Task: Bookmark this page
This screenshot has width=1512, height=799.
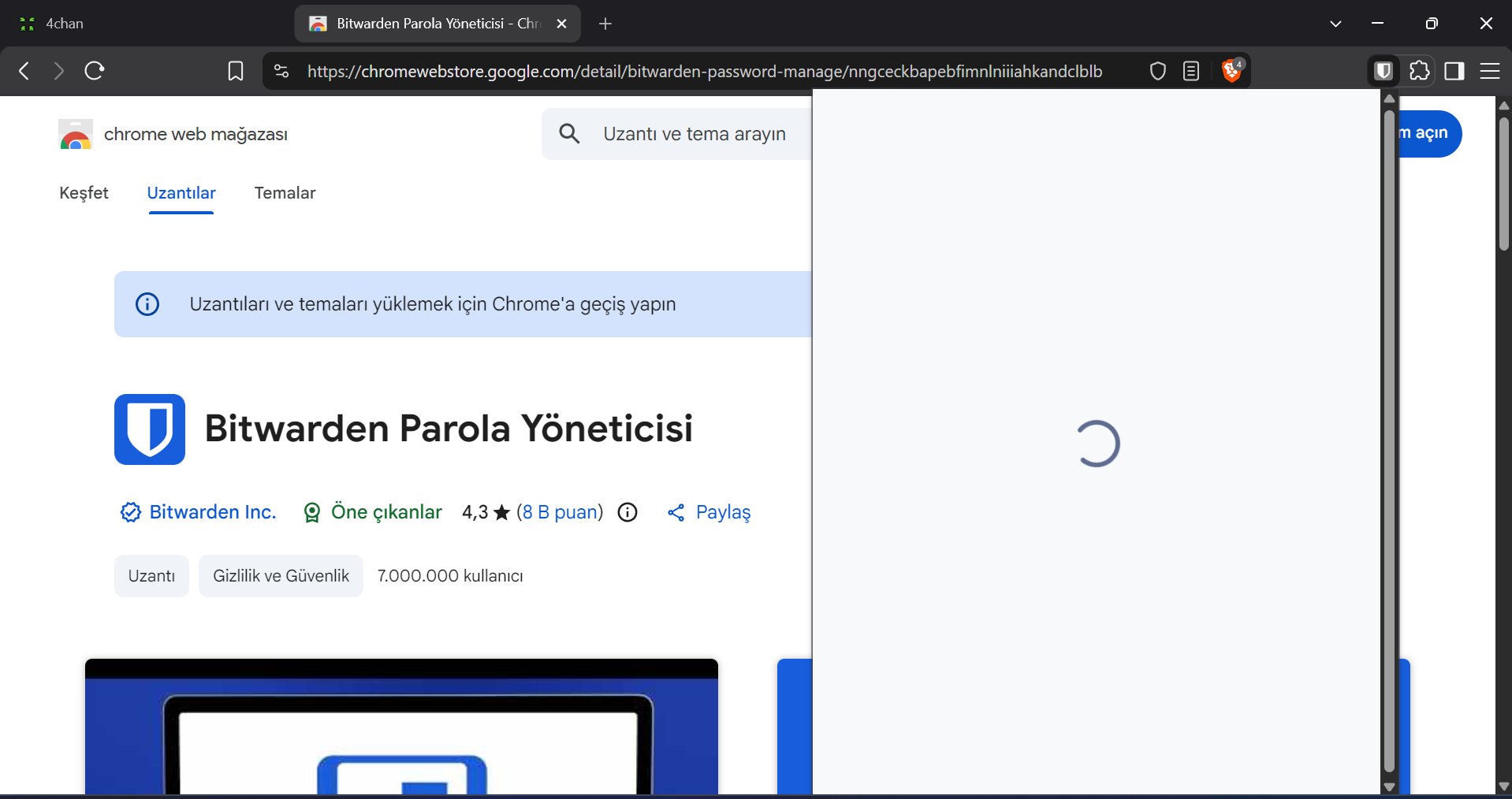Action: (x=235, y=71)
